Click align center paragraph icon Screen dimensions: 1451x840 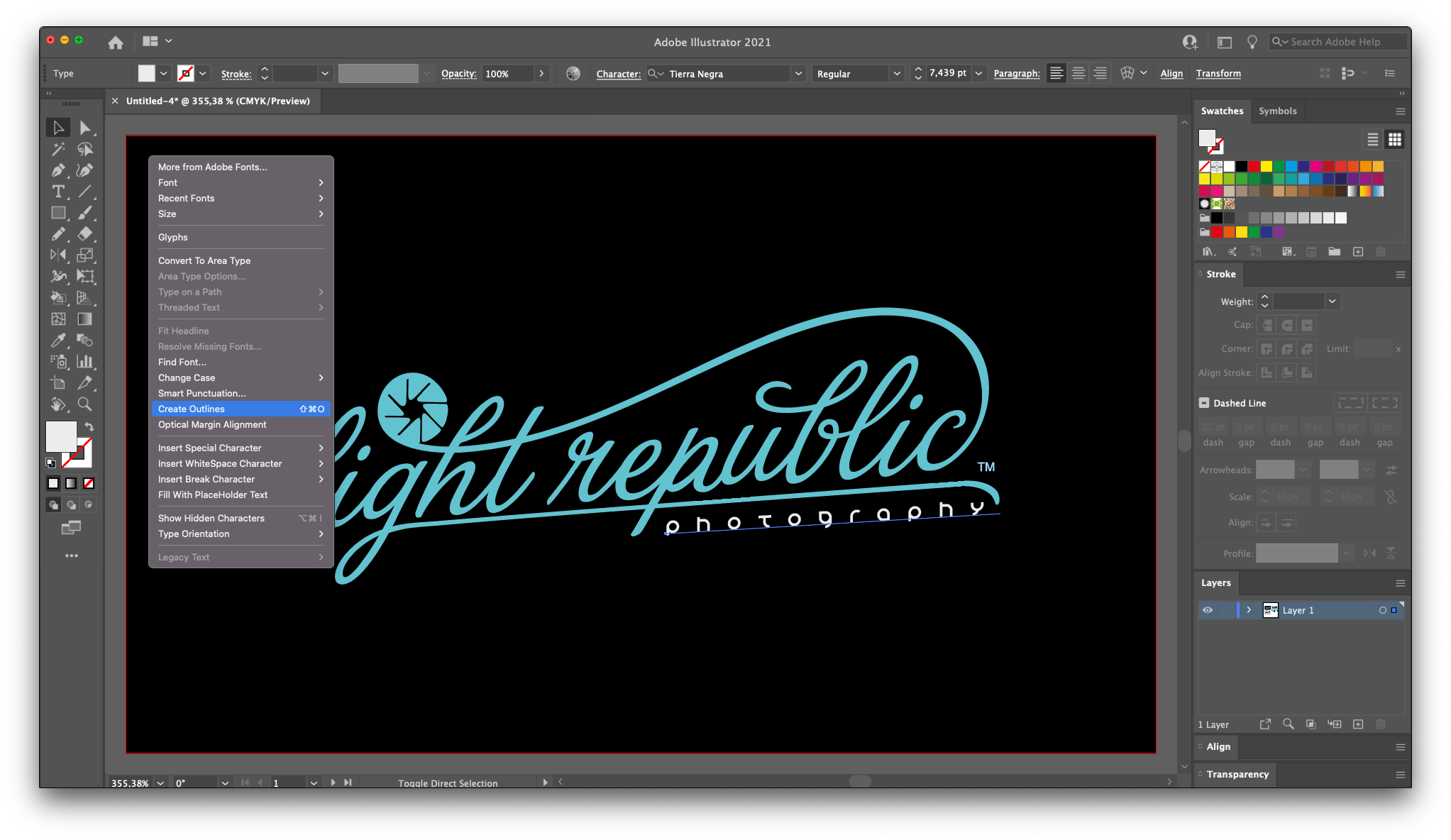click(x=1078, y=74)
